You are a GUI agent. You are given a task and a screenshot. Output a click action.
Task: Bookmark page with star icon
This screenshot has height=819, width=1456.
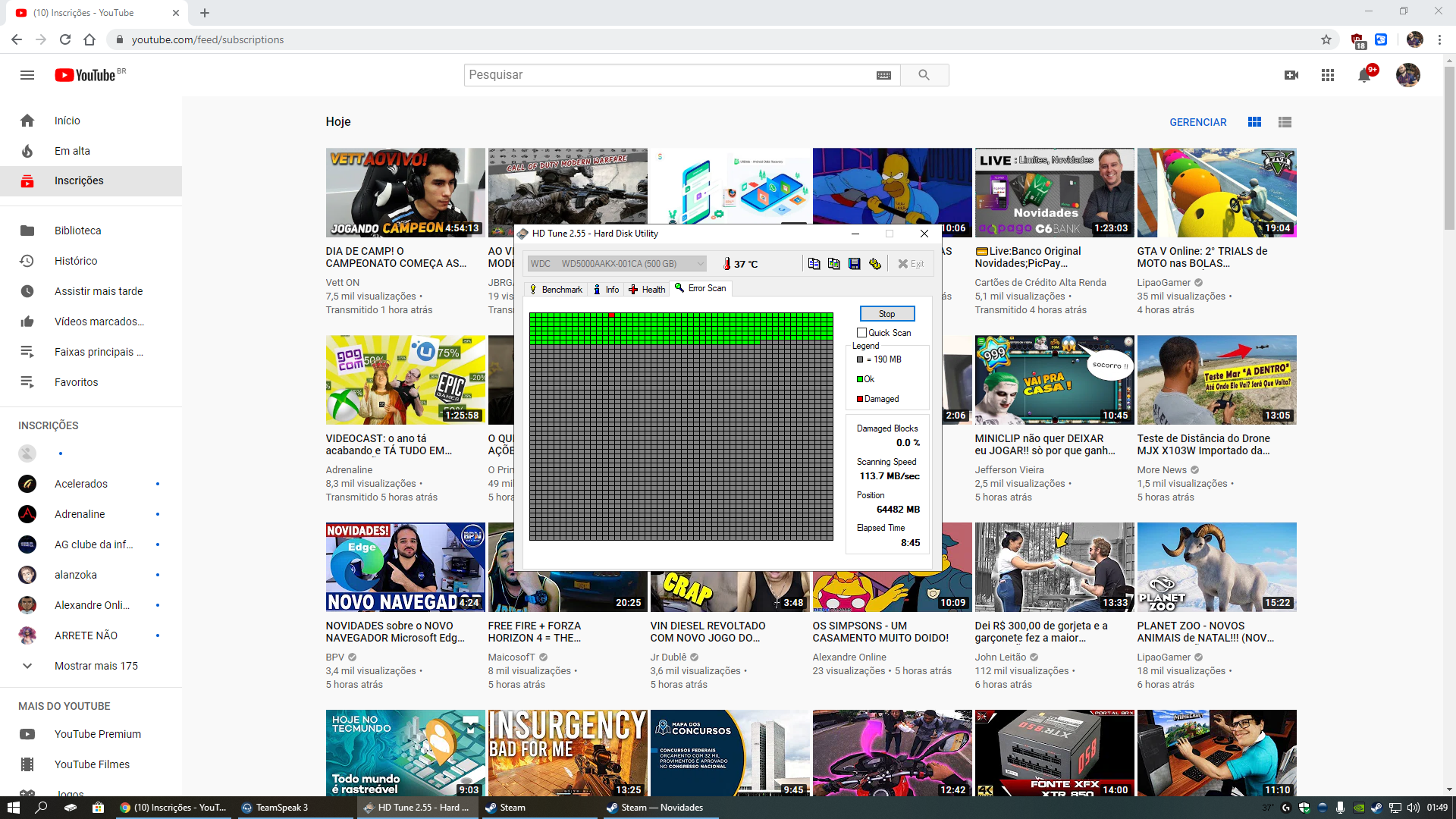coord(1326,39)
